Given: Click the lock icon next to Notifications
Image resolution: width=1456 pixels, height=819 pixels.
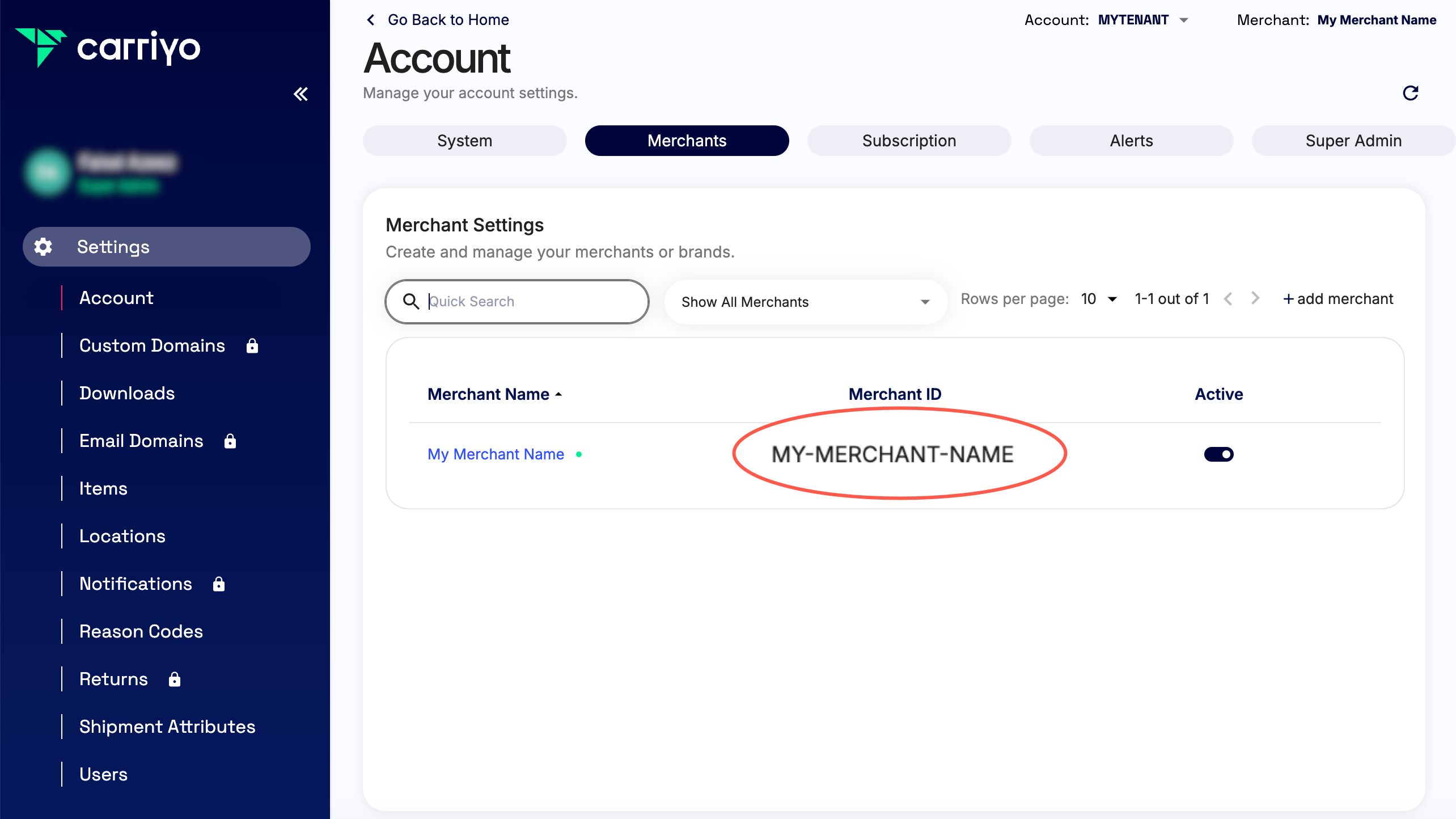Looking at the screenshot, I should point(220,584).
